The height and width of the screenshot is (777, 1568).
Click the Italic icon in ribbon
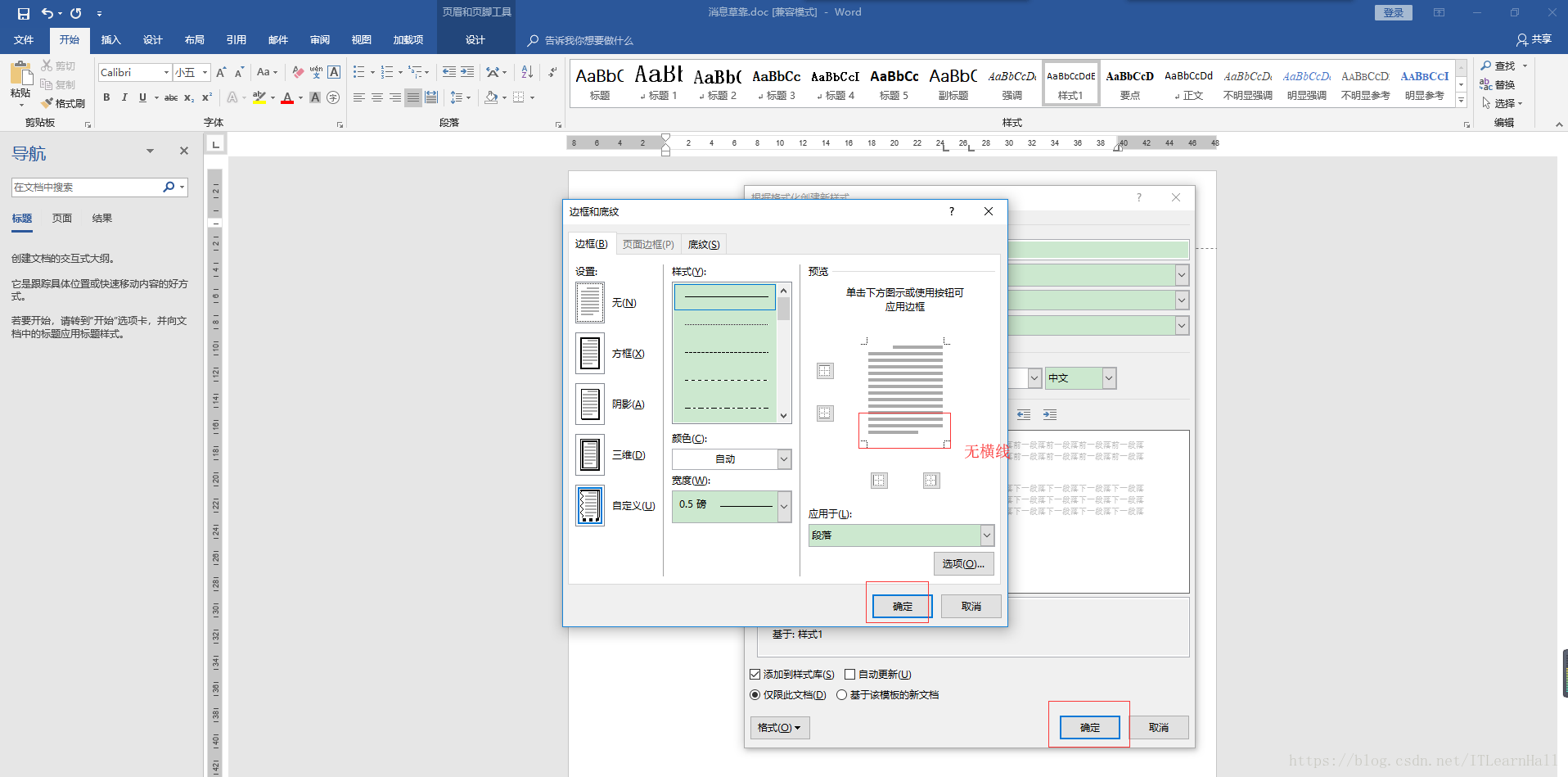[x=124, y=97]
